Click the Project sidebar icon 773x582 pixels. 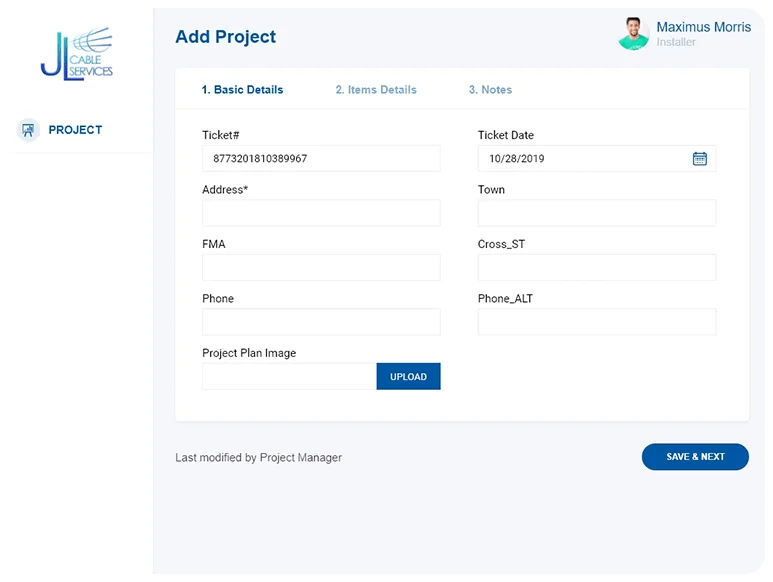pyautogui.click(x=28, y=130)
